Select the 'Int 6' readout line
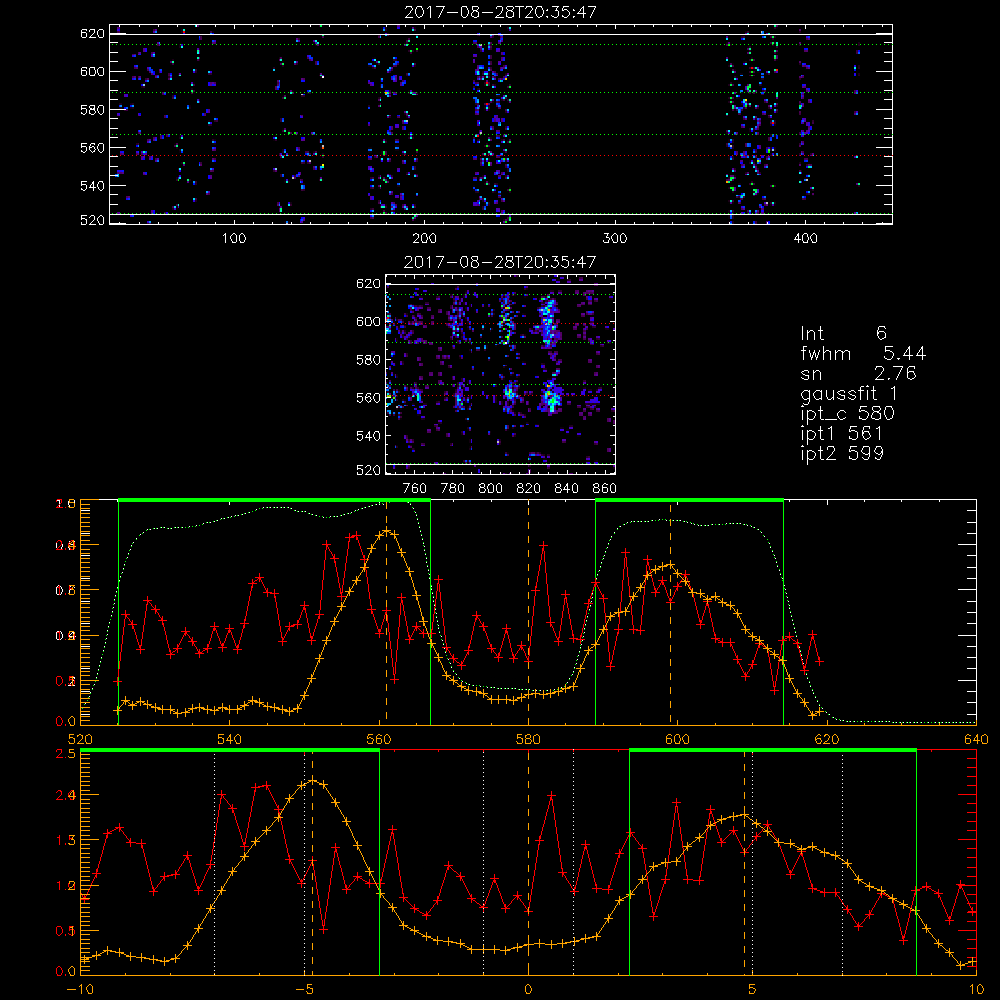1000x1000 pixels. tap(843, 333)
